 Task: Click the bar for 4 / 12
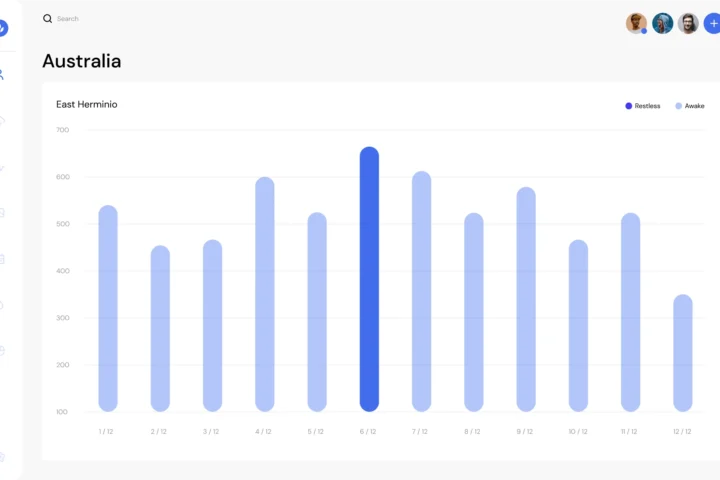[x=264, y=294]
